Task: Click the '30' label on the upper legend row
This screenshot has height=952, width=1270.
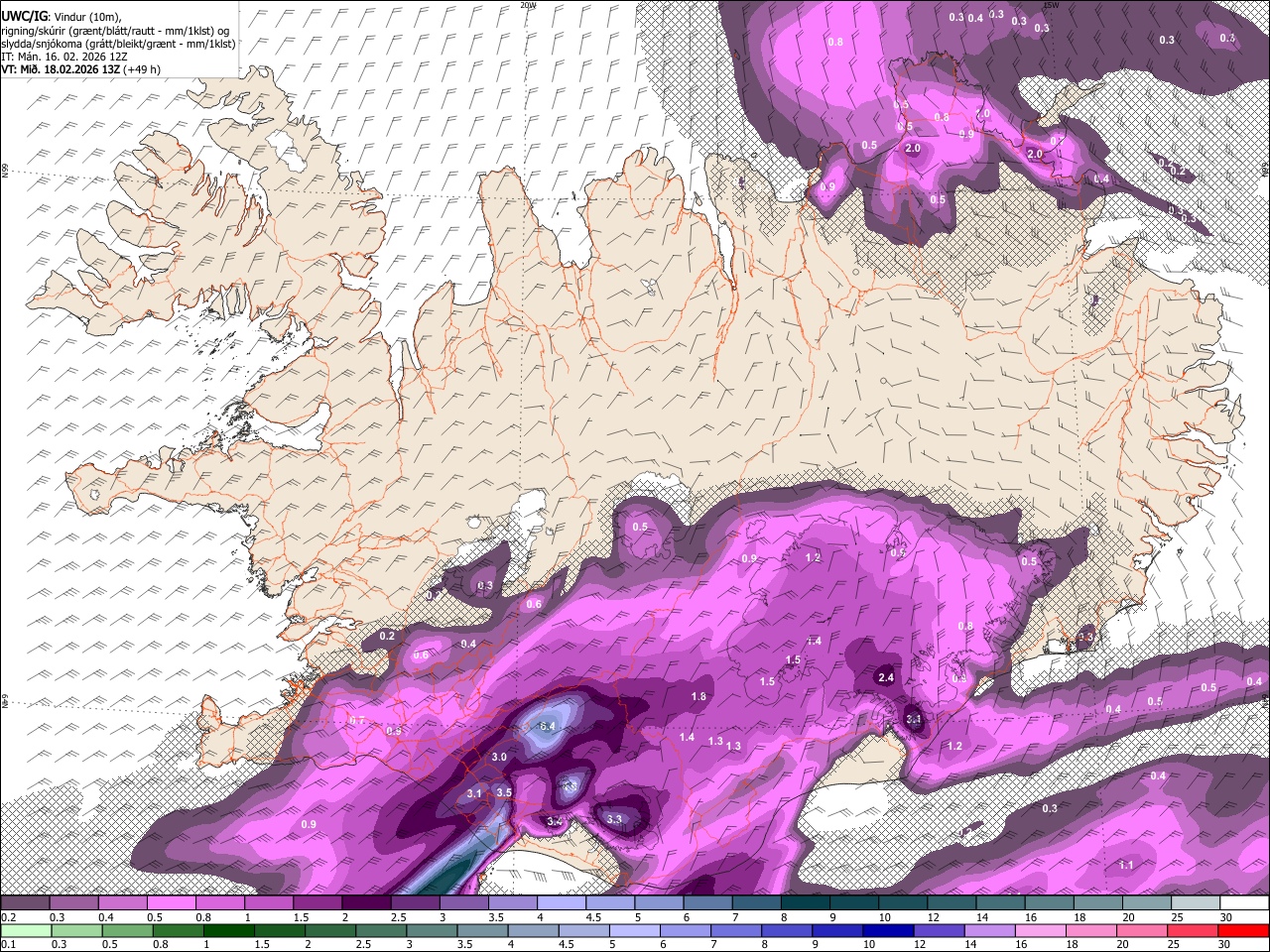Action: coord(1225,917)
